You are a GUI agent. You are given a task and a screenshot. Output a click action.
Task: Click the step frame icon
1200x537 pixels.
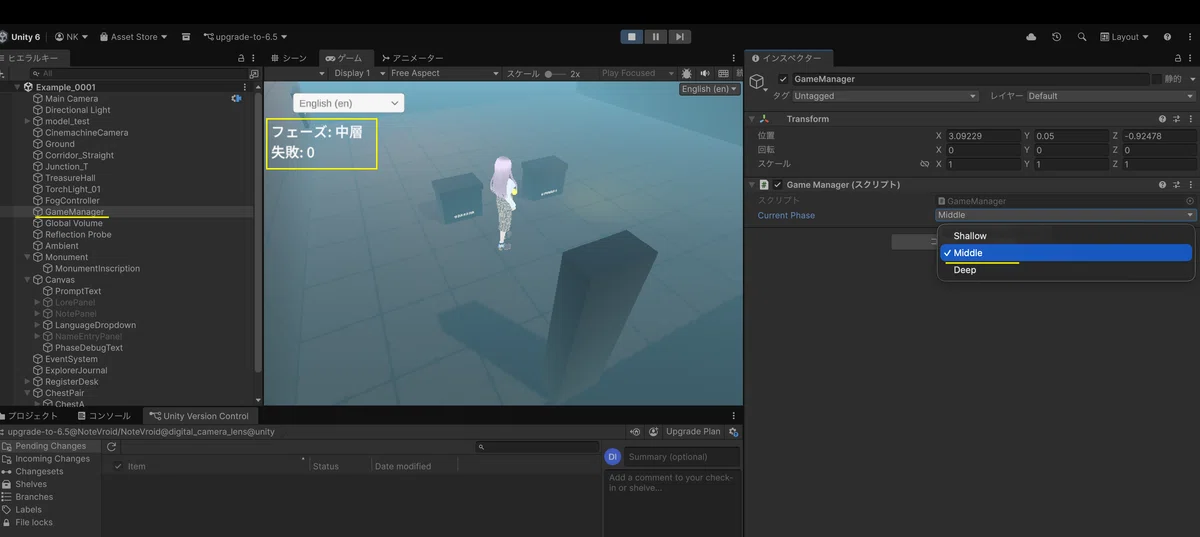pyautogui.click(x=679, y=37)
